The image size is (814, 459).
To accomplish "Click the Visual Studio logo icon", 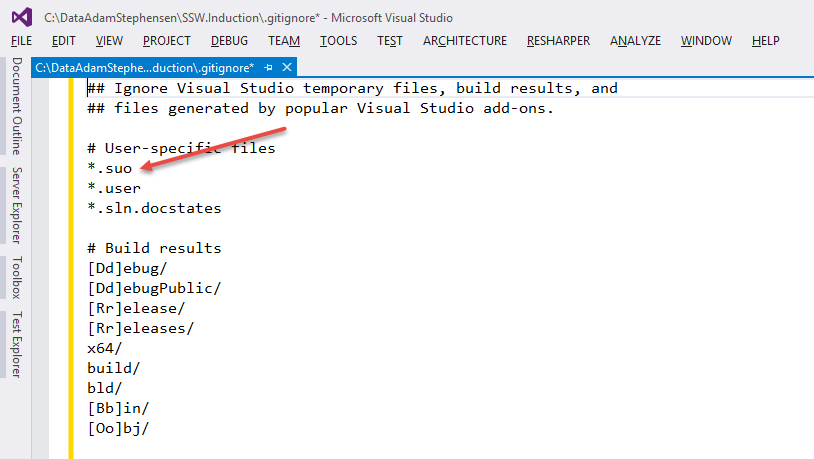I will pyautogui.click(x=22, y=17).
